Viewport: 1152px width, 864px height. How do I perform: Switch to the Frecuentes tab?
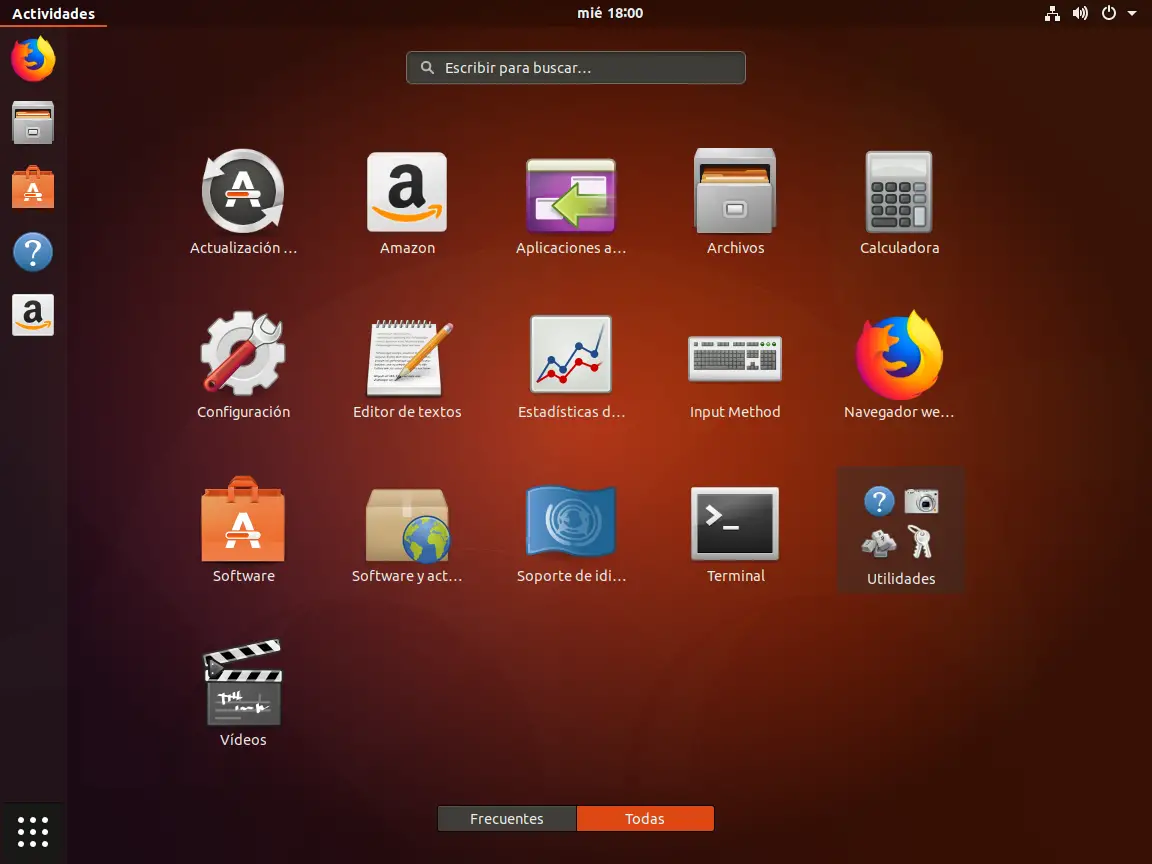click(507, 818)
